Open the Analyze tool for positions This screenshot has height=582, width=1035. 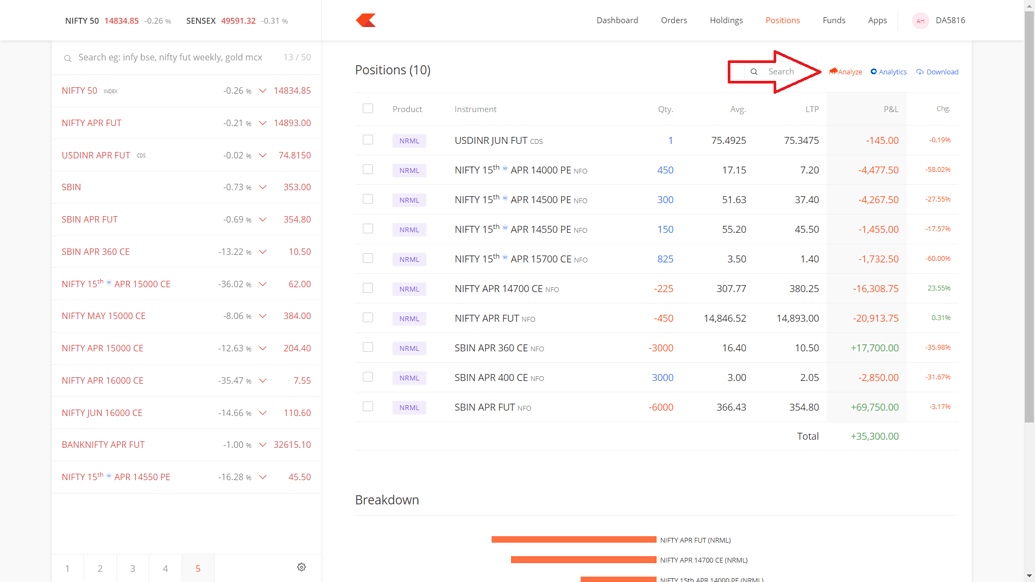tap(843, 71)
